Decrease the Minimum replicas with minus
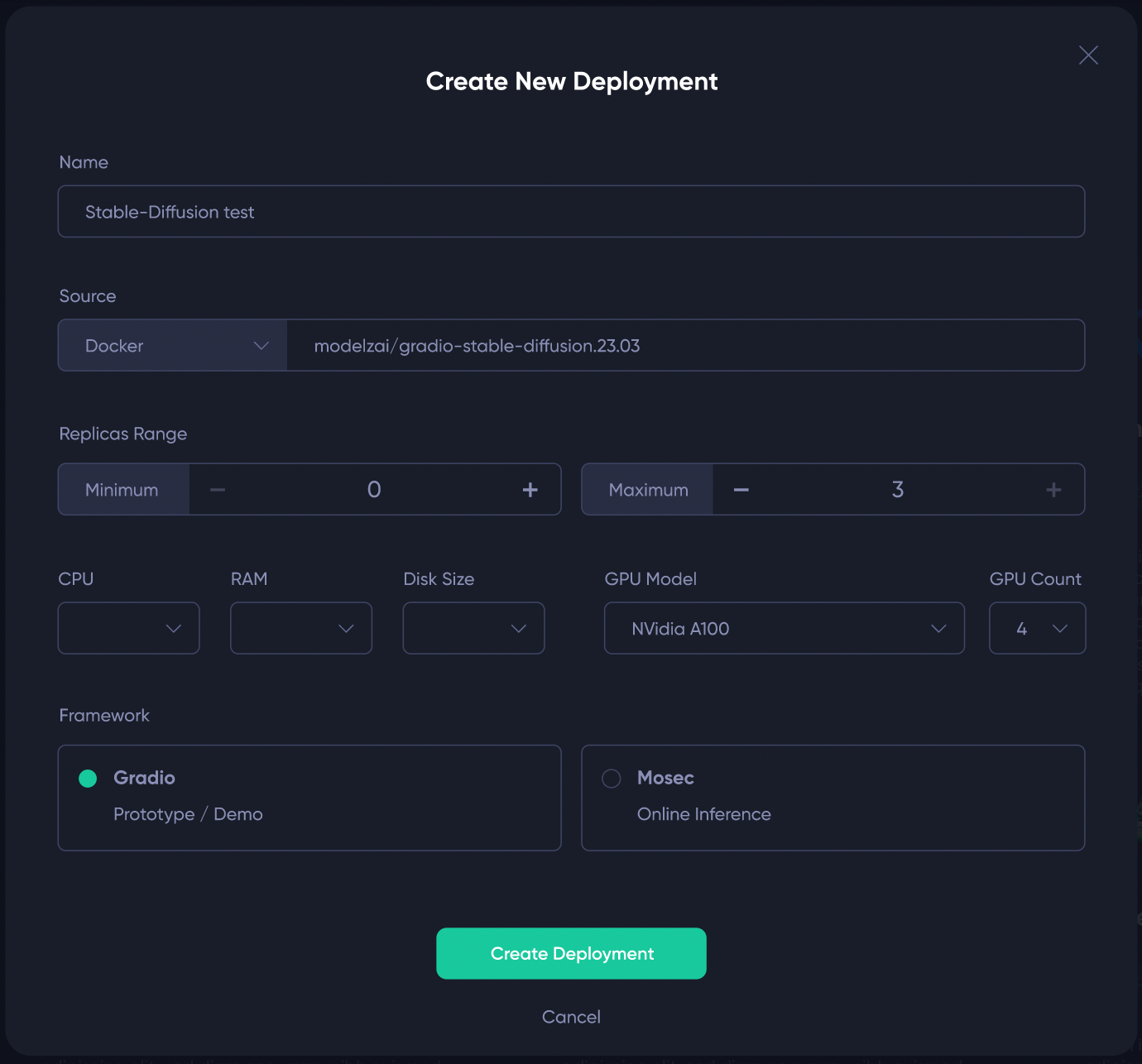This screenshot has width=1142, height=1064. [x=218, y=490]
